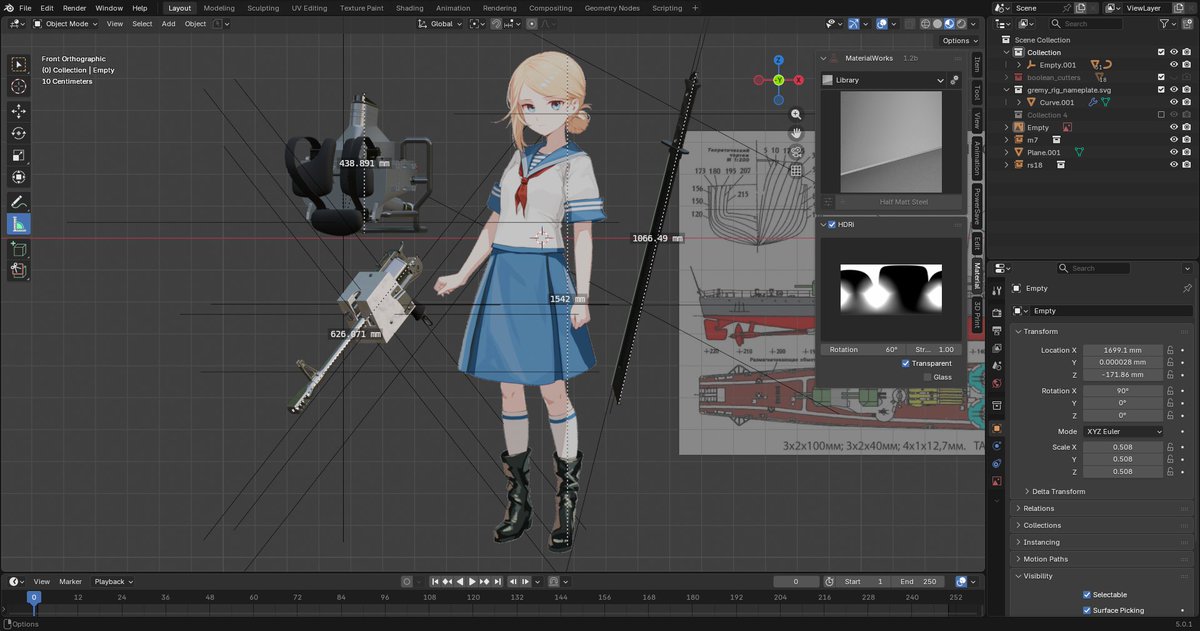Switch to the Modeling workspace tab
The image size is (1200, 631).
(219, 8)
